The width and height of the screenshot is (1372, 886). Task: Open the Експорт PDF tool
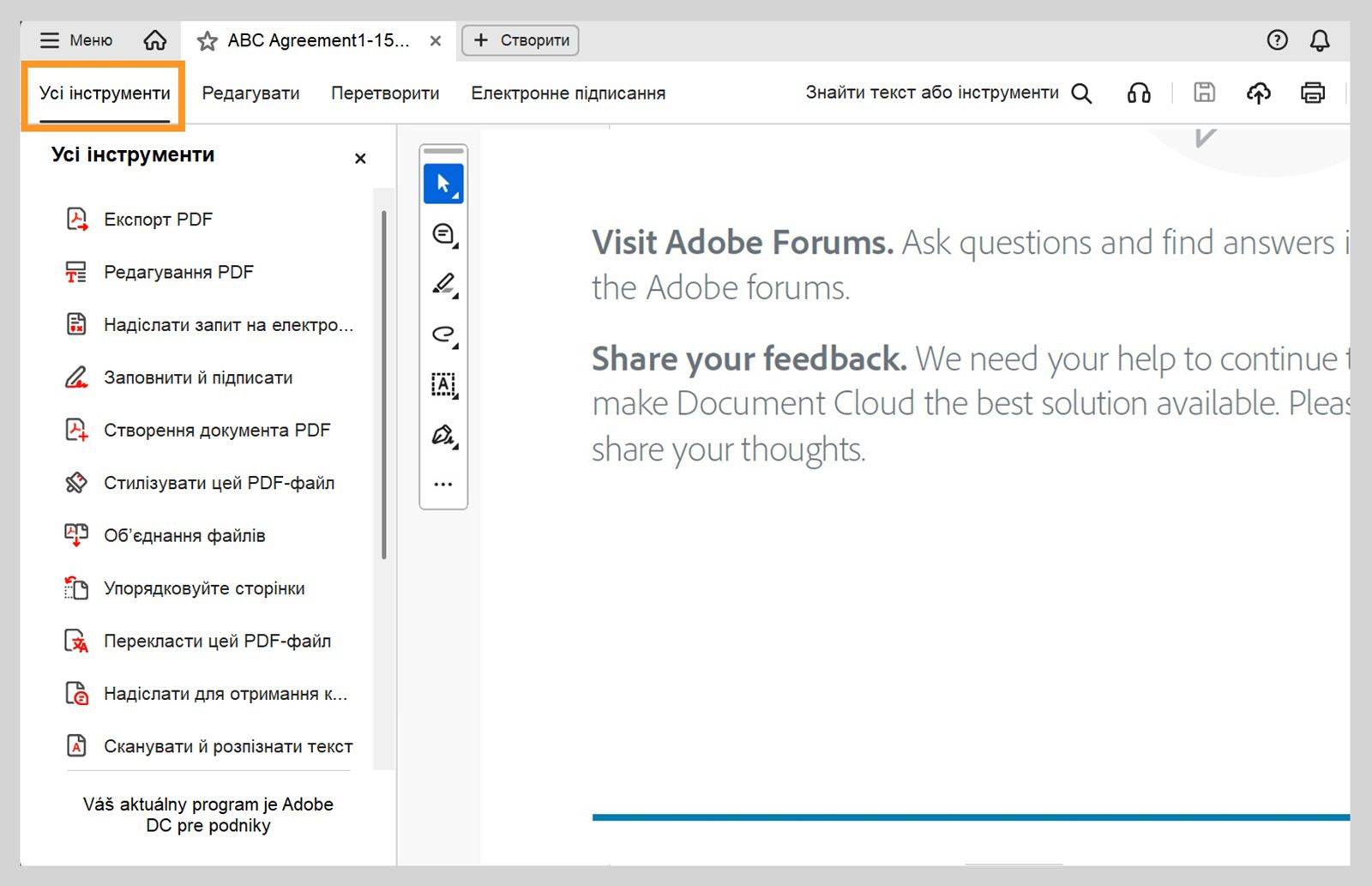pyautogui.click(x=158, y=220)
